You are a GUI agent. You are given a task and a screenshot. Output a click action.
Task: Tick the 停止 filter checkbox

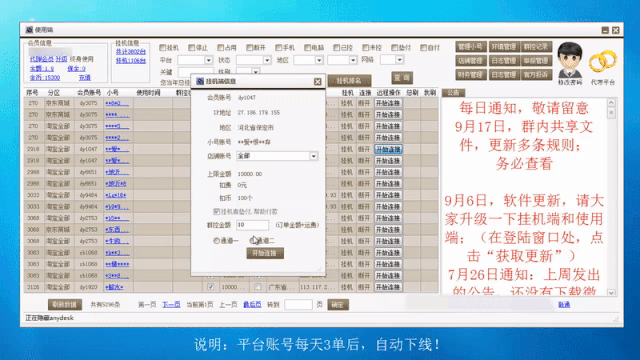pos(191,48)
